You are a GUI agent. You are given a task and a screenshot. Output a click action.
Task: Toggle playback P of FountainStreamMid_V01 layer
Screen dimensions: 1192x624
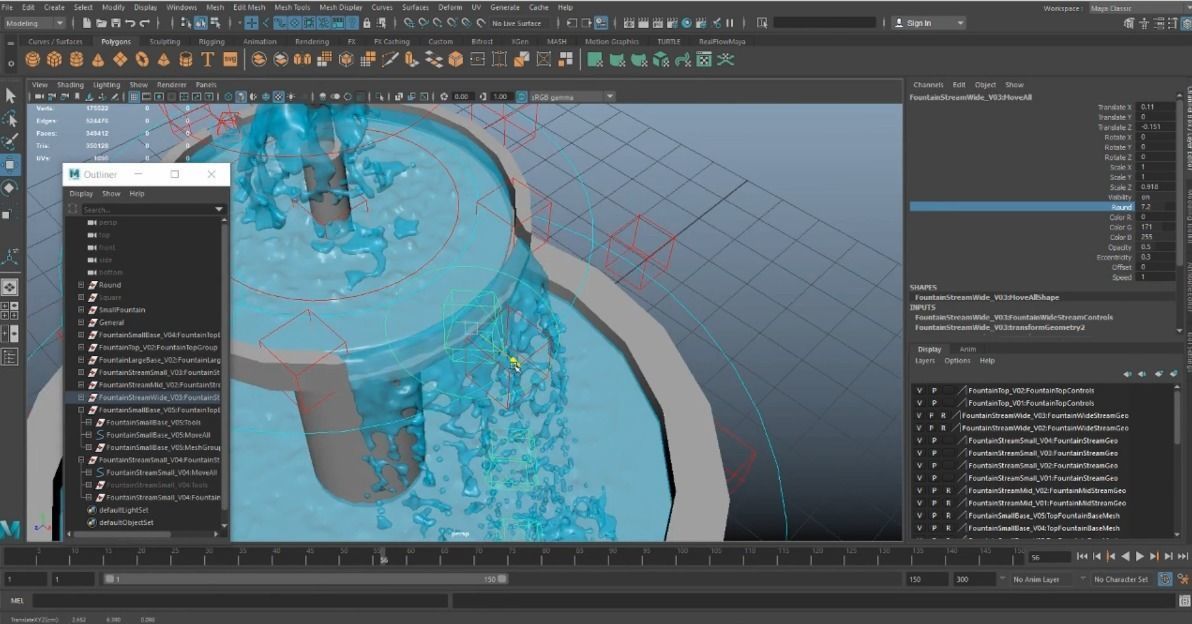934,503
